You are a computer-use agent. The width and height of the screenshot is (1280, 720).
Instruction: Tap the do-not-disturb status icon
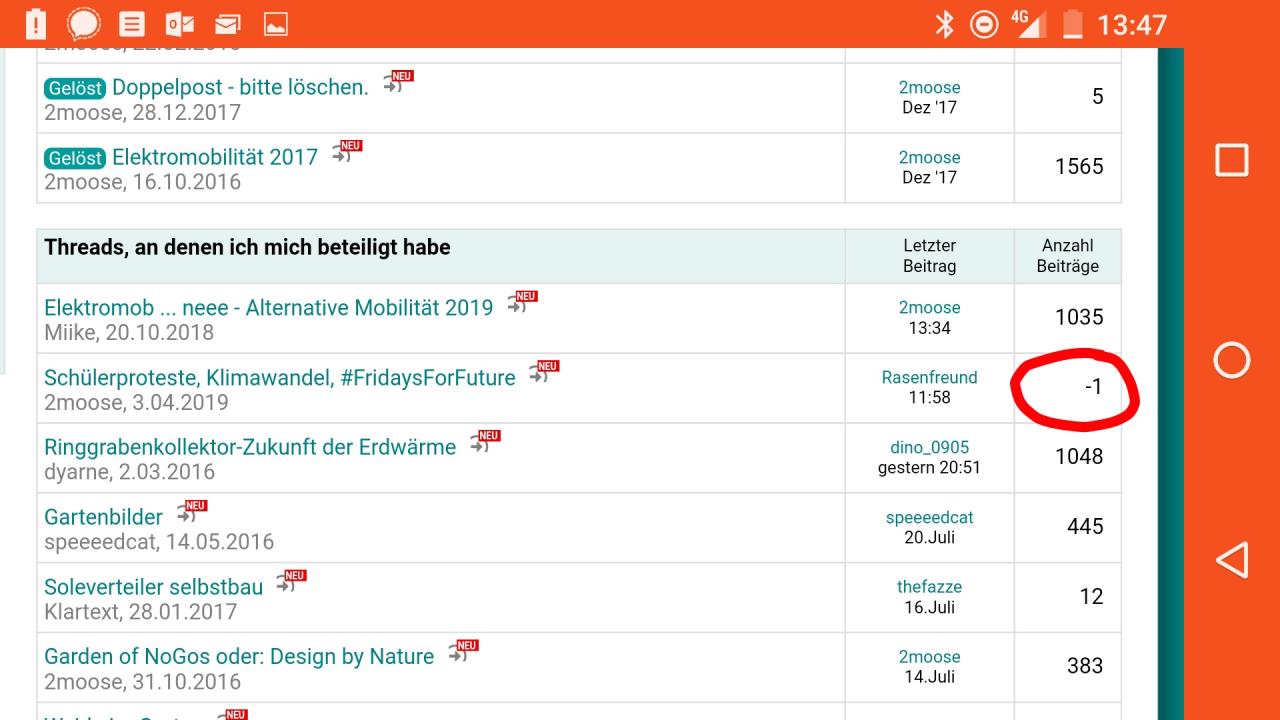(985, 24)
